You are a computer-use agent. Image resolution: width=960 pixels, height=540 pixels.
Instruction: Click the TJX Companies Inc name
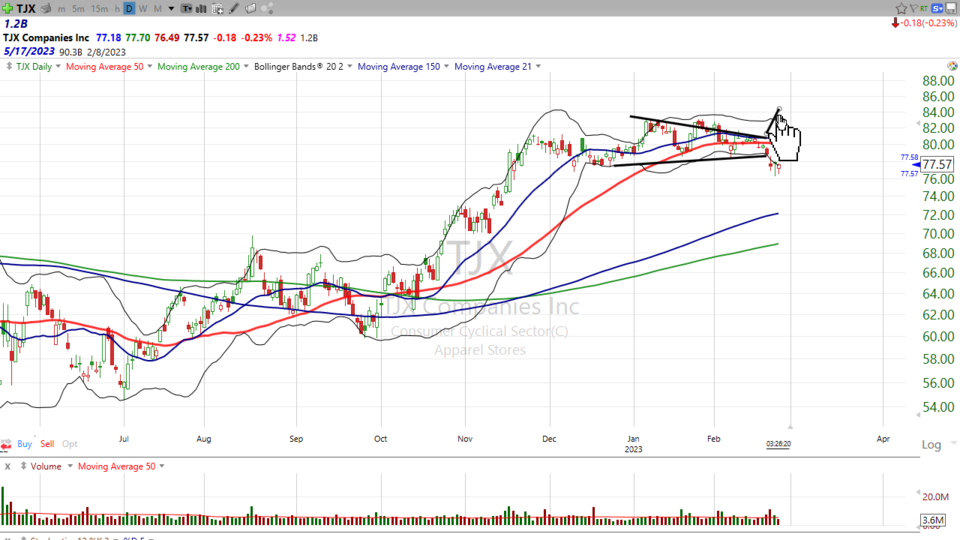click(x=46, y=38)
